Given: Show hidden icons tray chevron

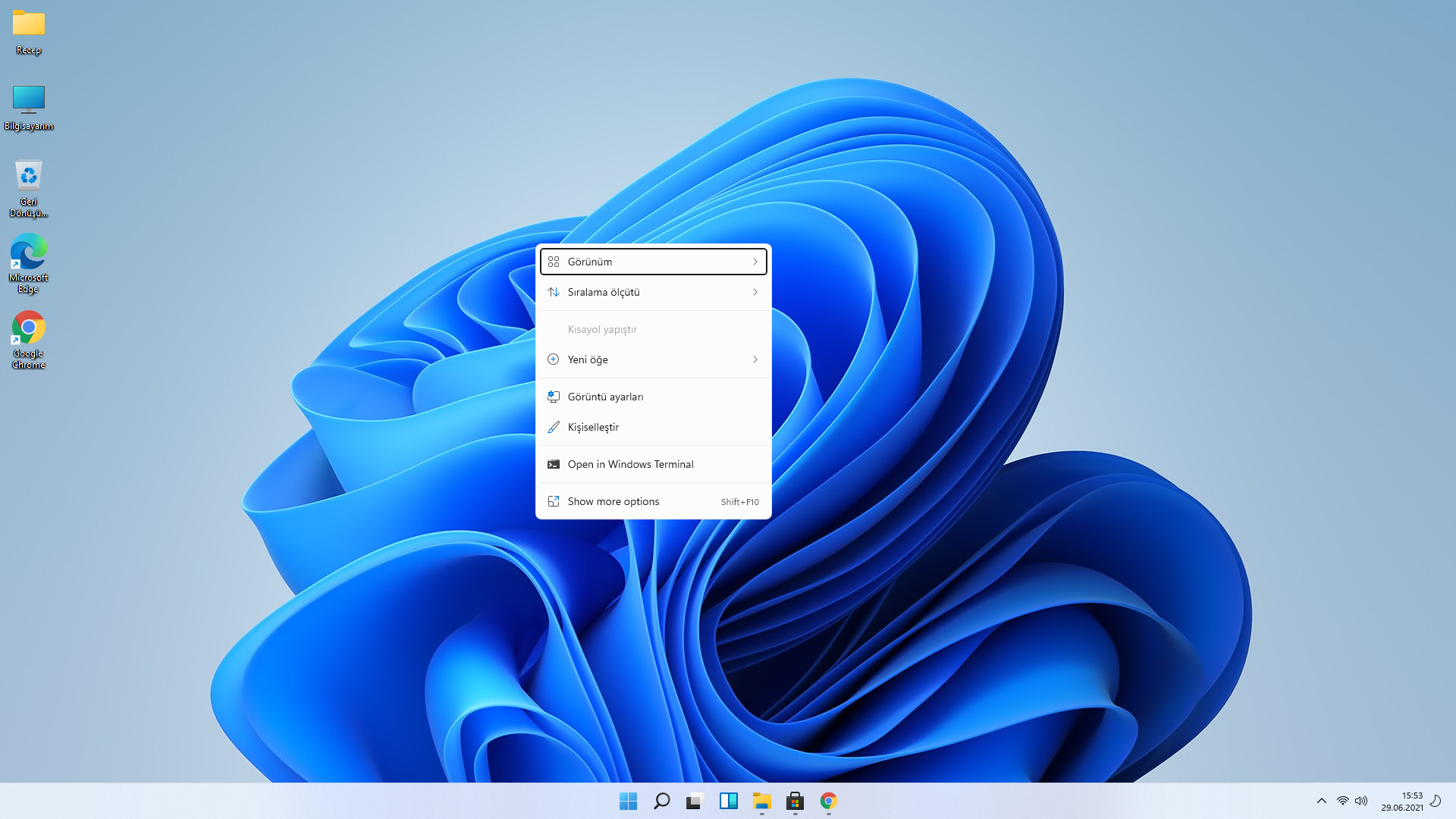Looking at the screenshot, I should (1322, 801).
